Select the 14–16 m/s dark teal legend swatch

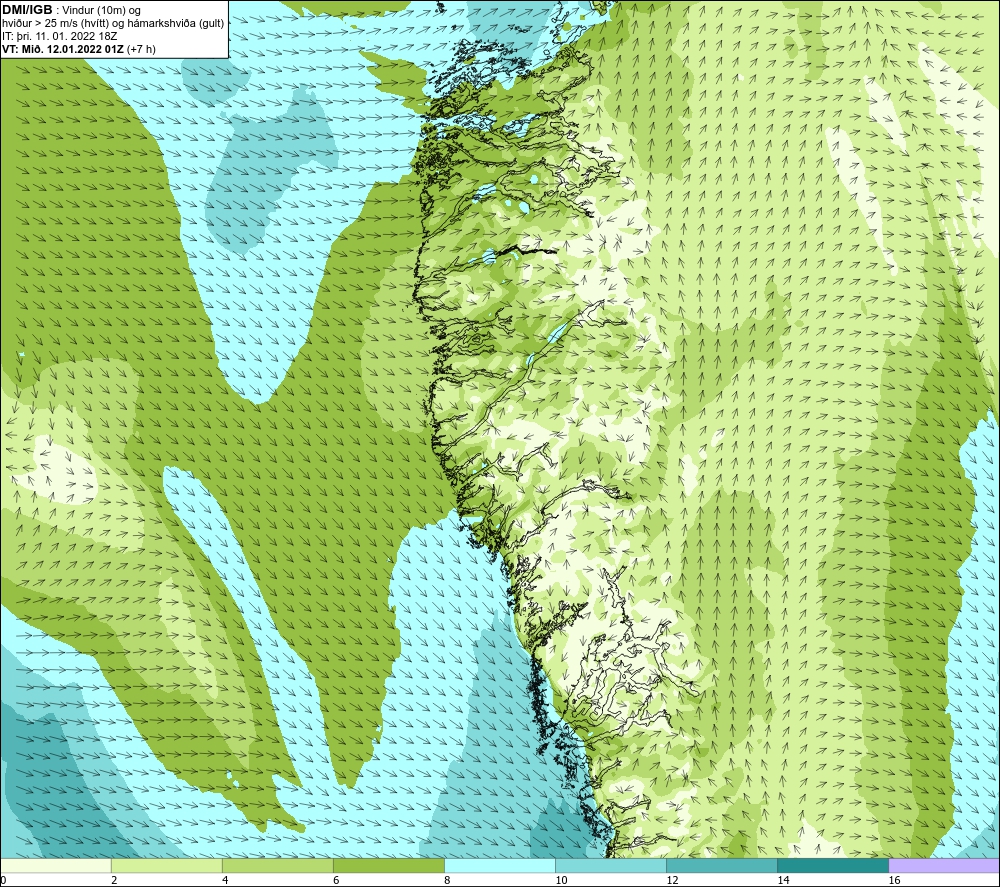[x=833, y=865]
